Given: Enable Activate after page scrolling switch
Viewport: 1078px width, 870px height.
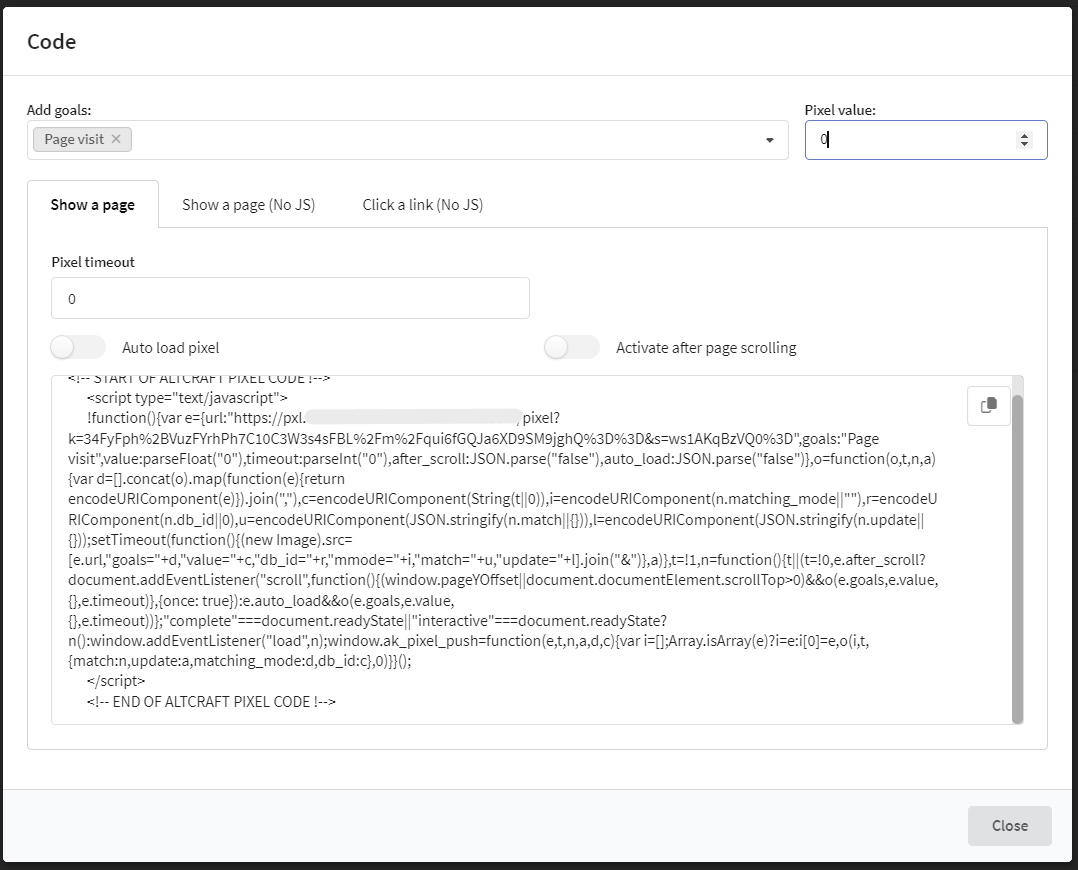Looking at the screenshot, I should pos(572,347).
